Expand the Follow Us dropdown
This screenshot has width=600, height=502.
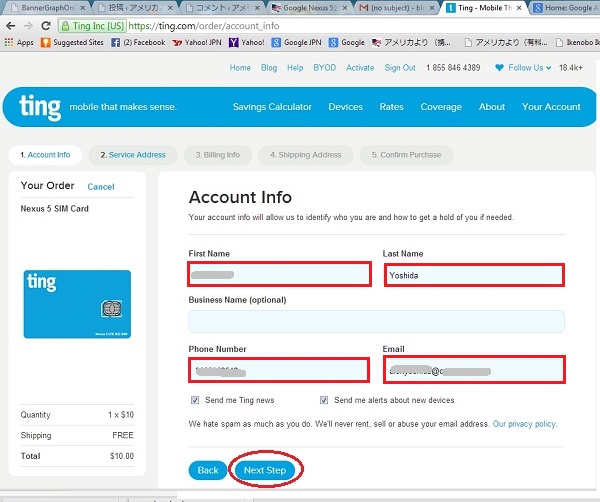(x=530, y=68)
